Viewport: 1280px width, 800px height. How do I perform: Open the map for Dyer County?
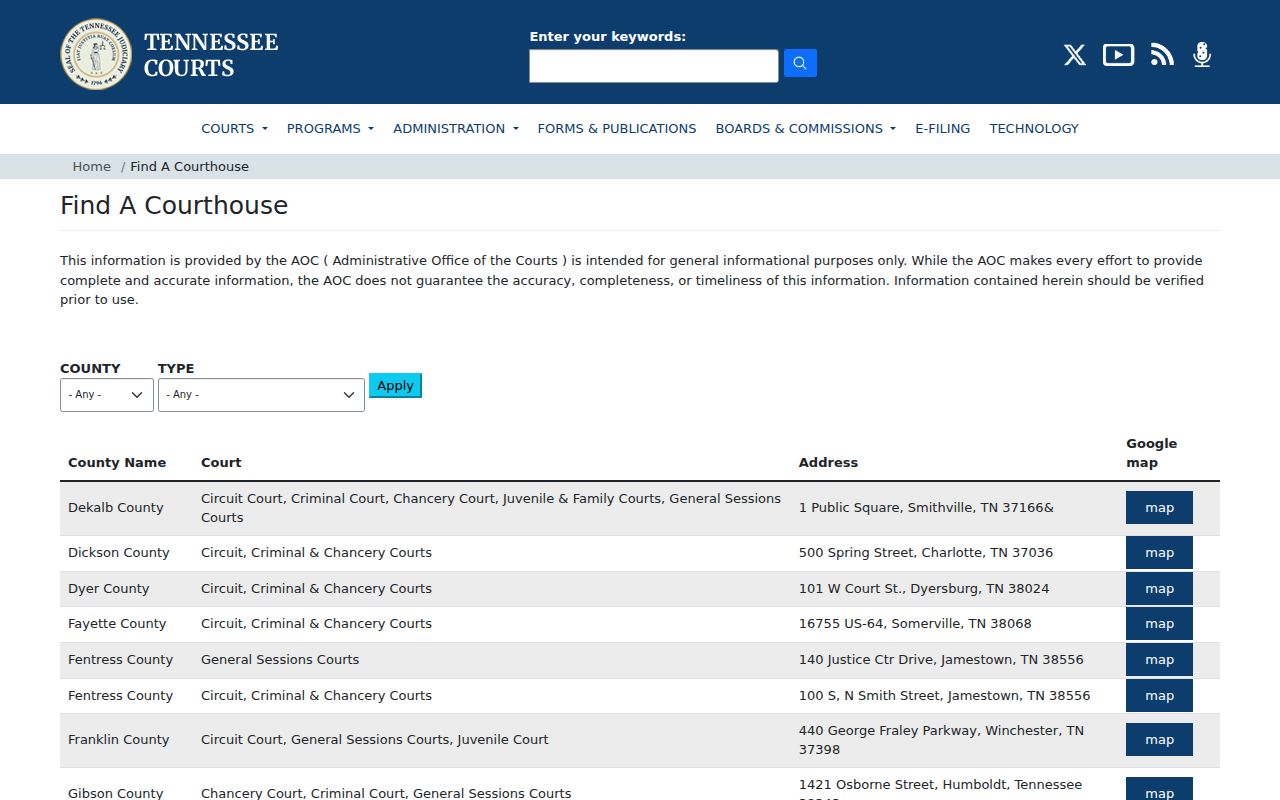click(x=1159, y=588)
